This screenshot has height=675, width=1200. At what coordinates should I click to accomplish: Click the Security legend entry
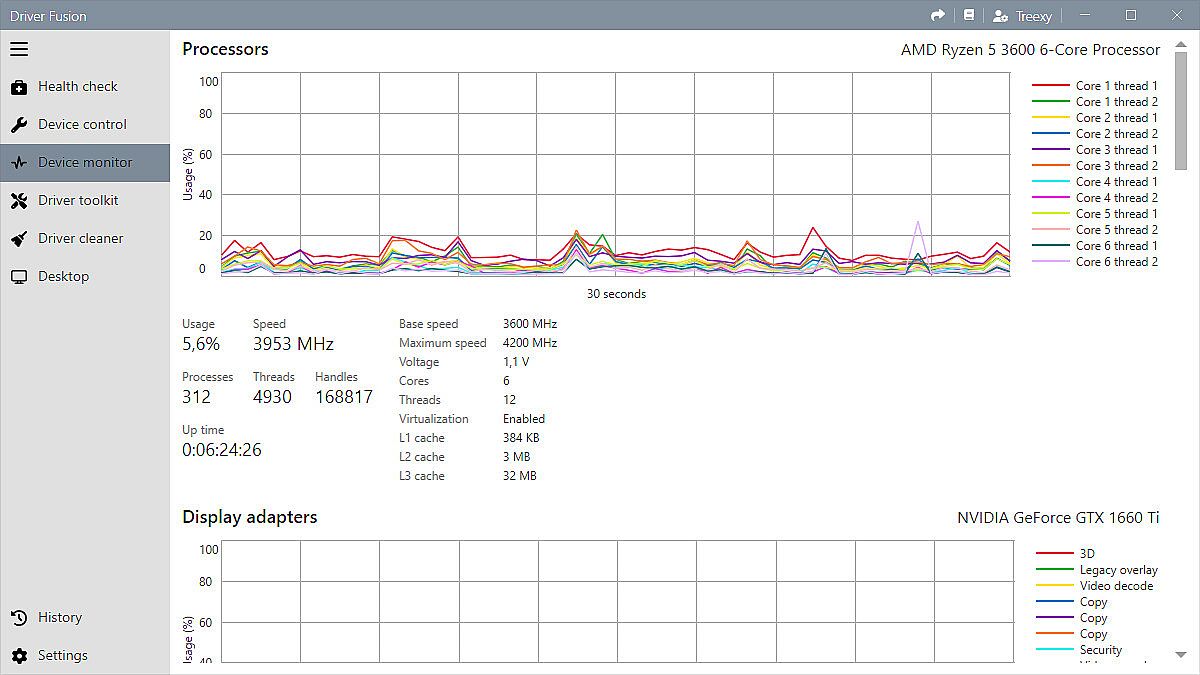tap(1079, 650)
